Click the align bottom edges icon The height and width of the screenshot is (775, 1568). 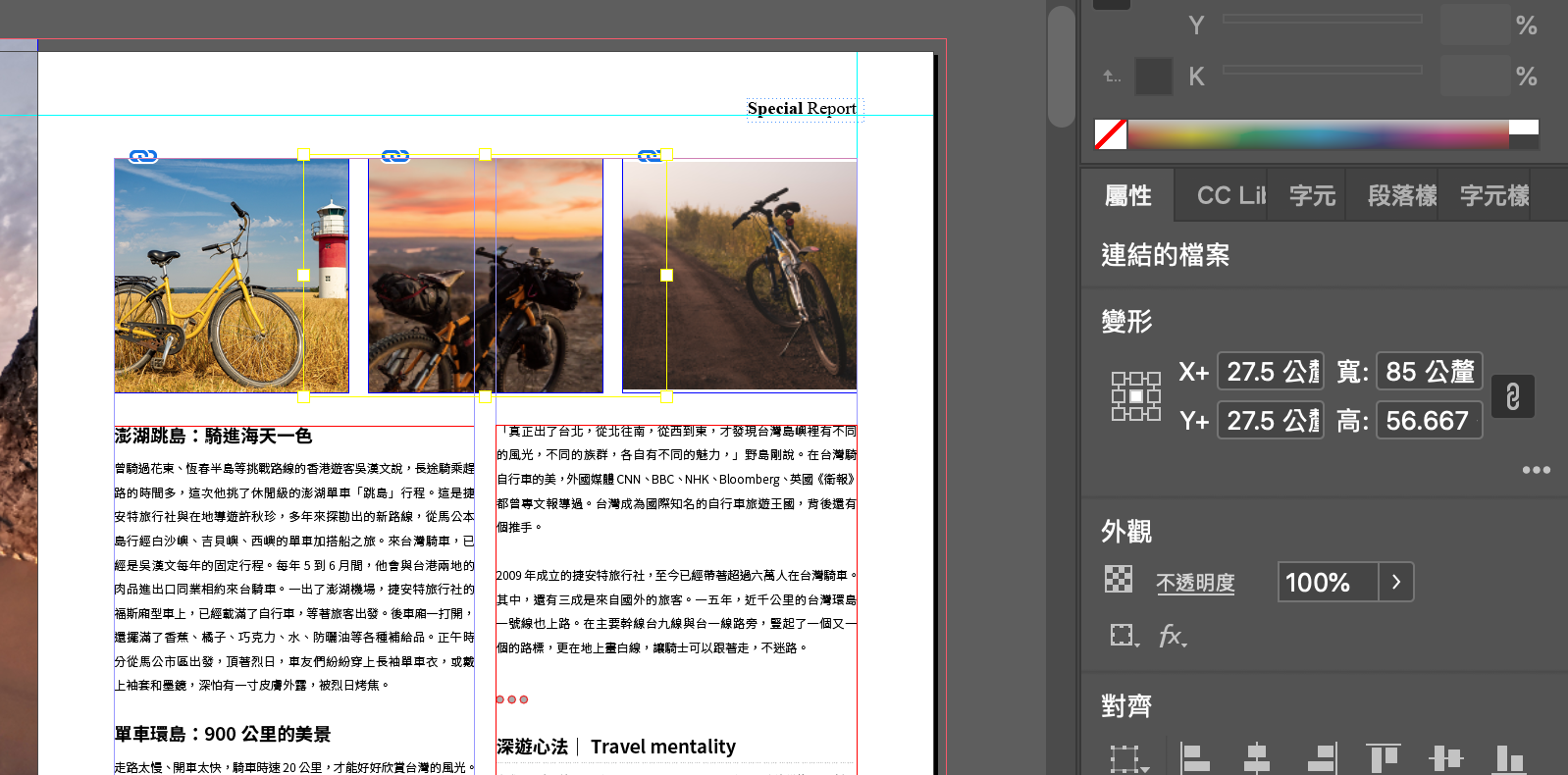click(x=1508, y=758)
